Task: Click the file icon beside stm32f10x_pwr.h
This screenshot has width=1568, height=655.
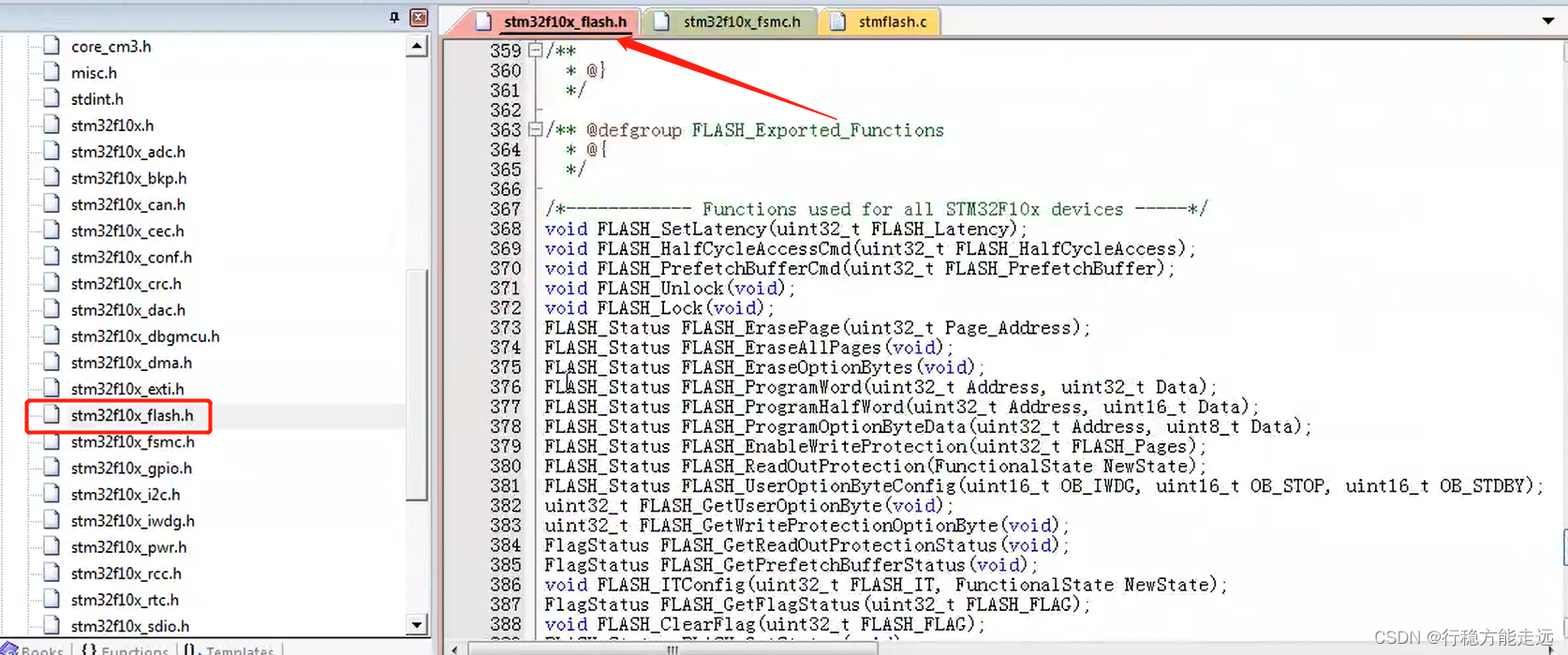Action: 52,545
